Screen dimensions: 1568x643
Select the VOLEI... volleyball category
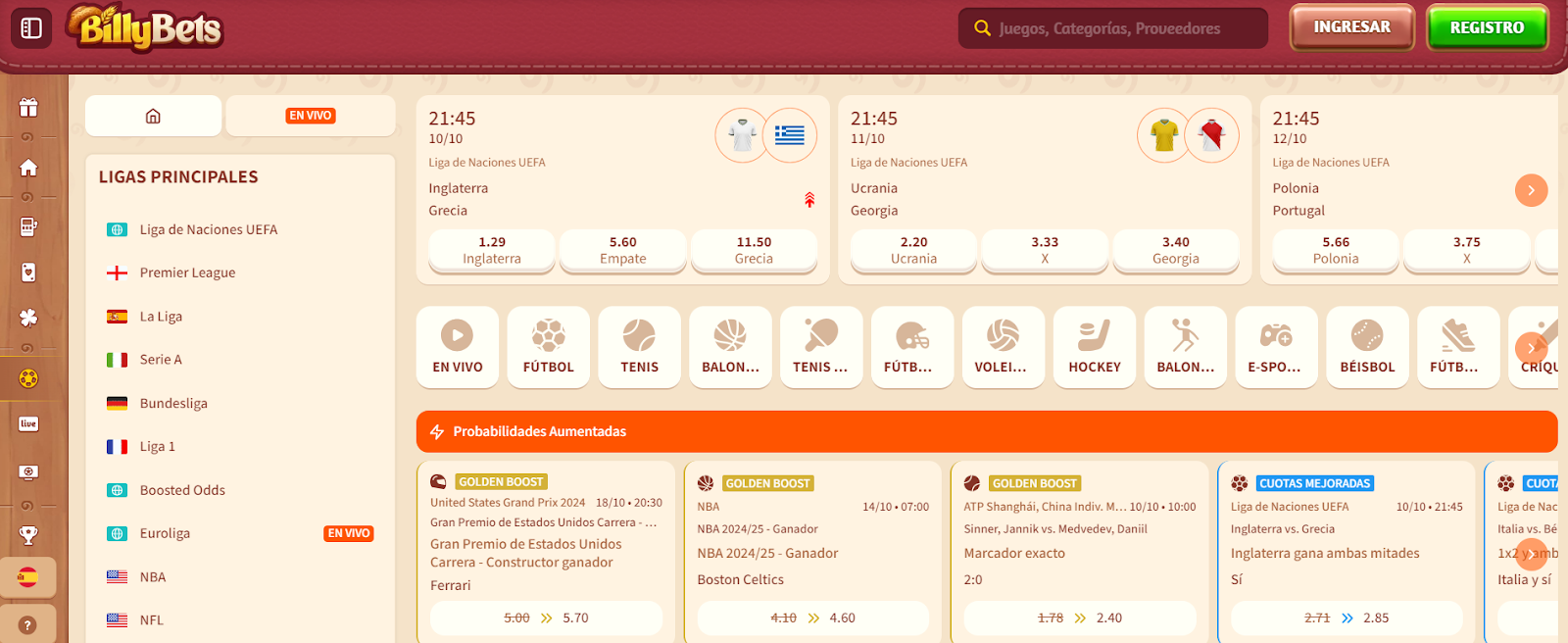(1004, 347)
